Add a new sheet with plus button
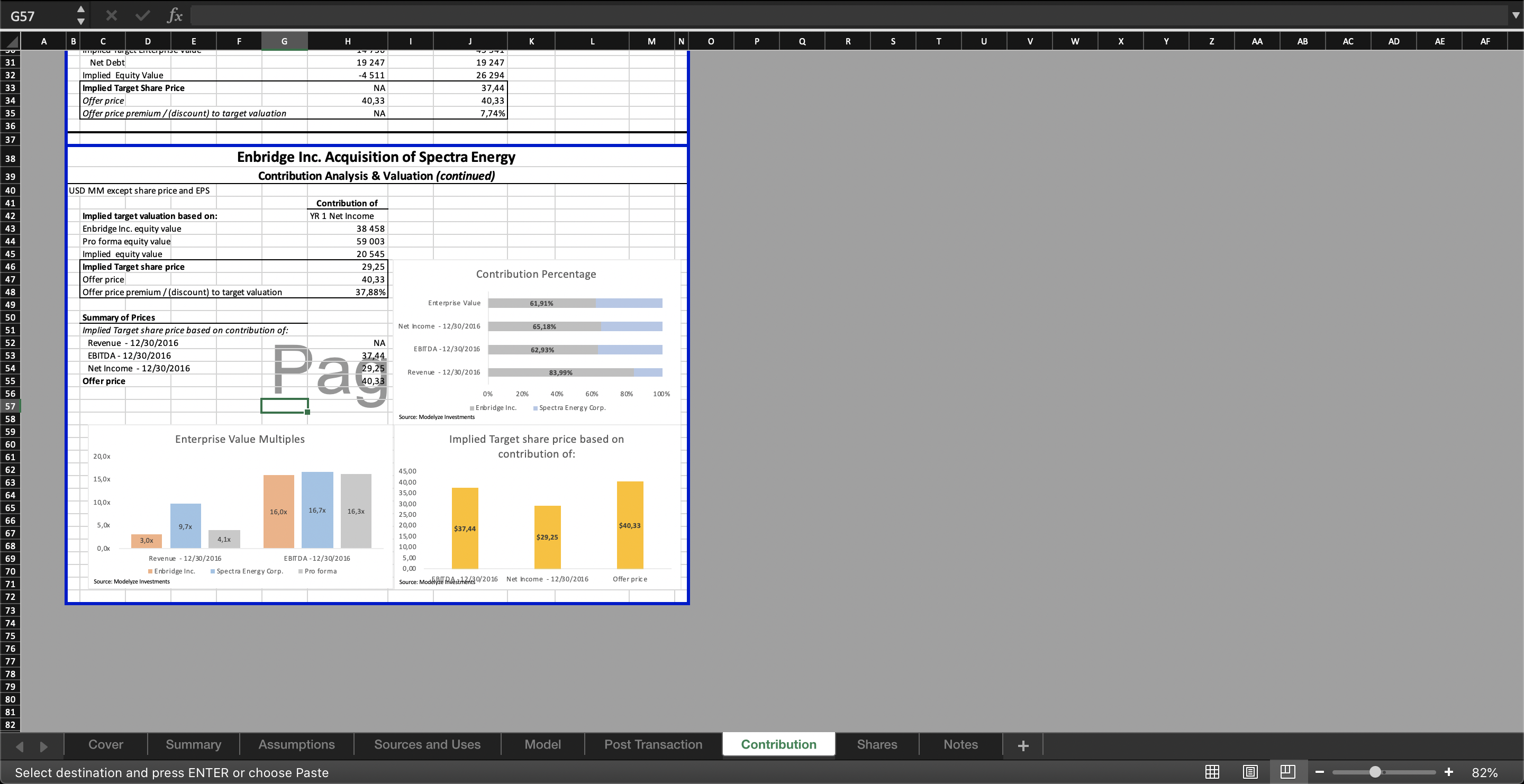The height and width of the screenshot is (784, 1524). (x=1023, y=745)
